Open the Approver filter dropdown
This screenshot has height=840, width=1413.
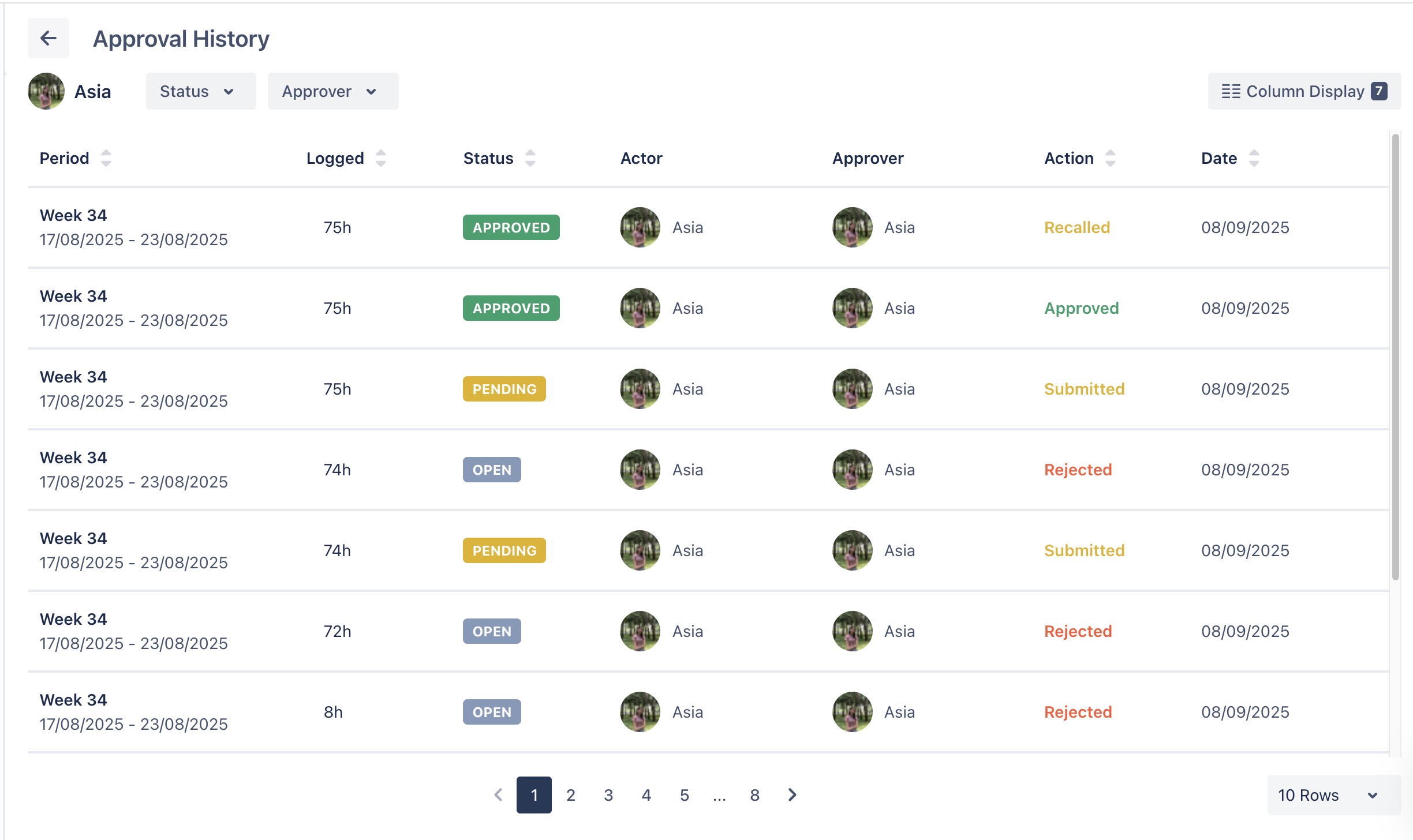[x=332, y=91]
